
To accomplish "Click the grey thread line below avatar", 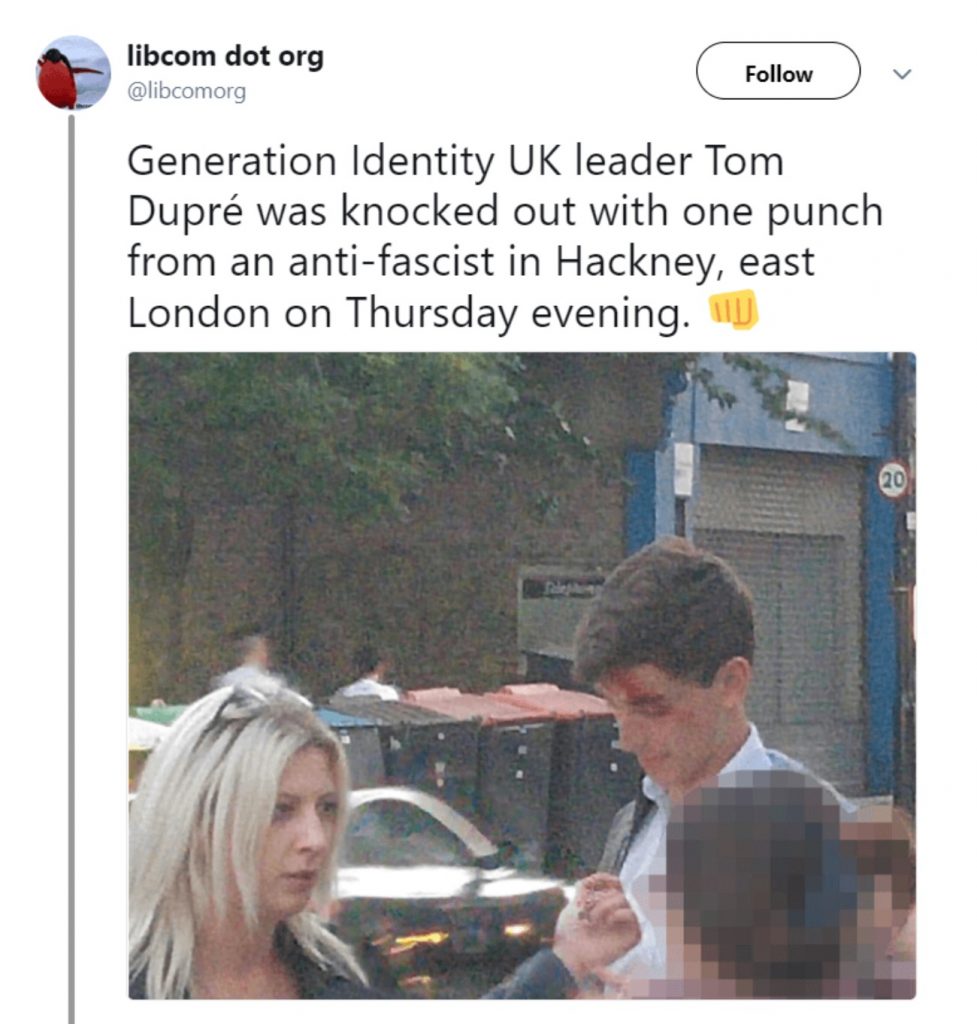I will point(72,568).
